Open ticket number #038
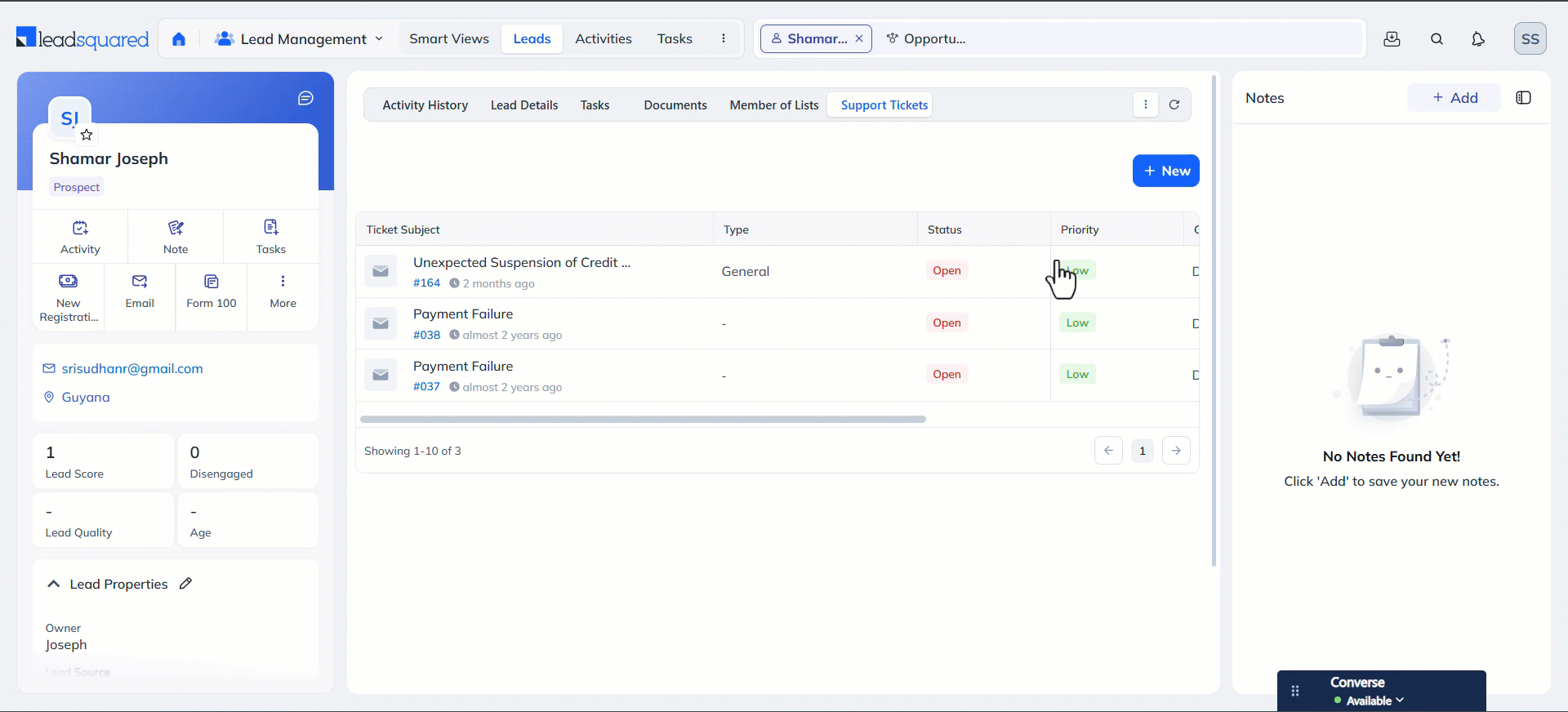 [426, 336]
